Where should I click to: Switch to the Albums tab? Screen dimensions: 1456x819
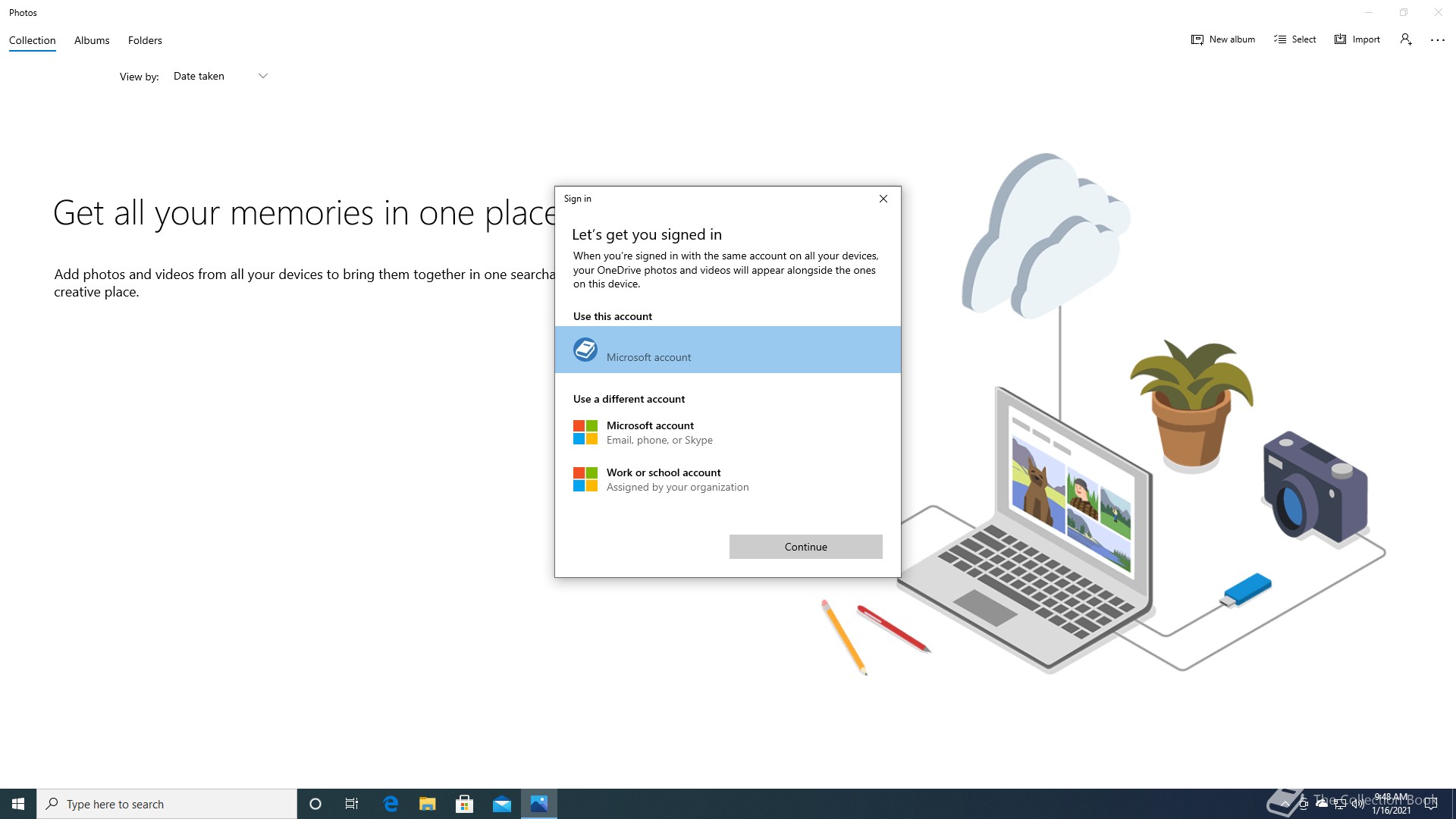pyautogui.click(x=92, y=40)
